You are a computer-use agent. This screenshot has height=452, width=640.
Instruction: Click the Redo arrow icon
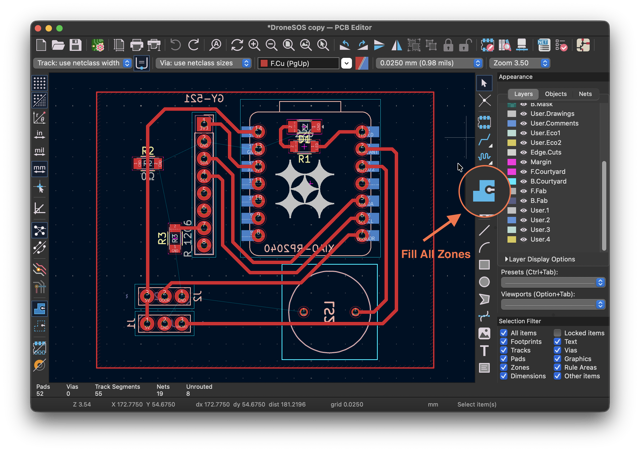pos(193,45)
